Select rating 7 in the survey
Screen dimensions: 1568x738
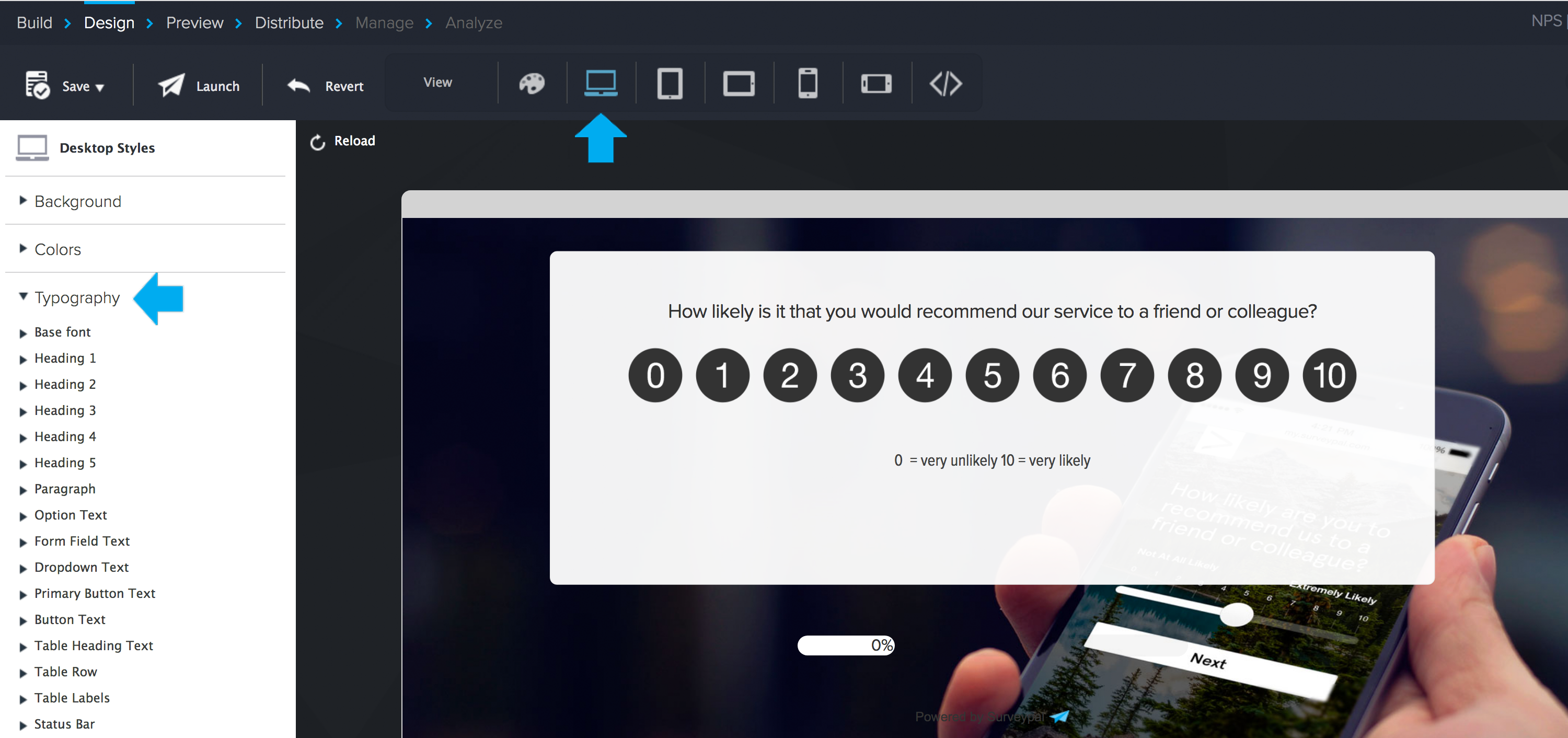click(x=1127, y=375)
